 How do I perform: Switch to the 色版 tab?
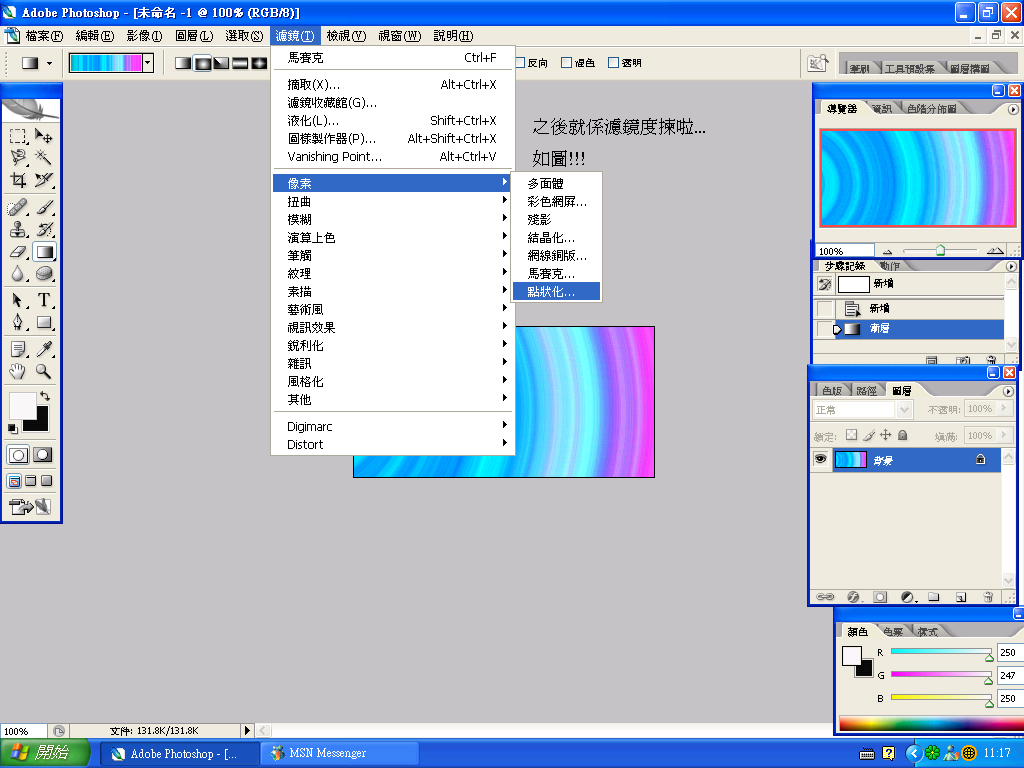(832, 391)
